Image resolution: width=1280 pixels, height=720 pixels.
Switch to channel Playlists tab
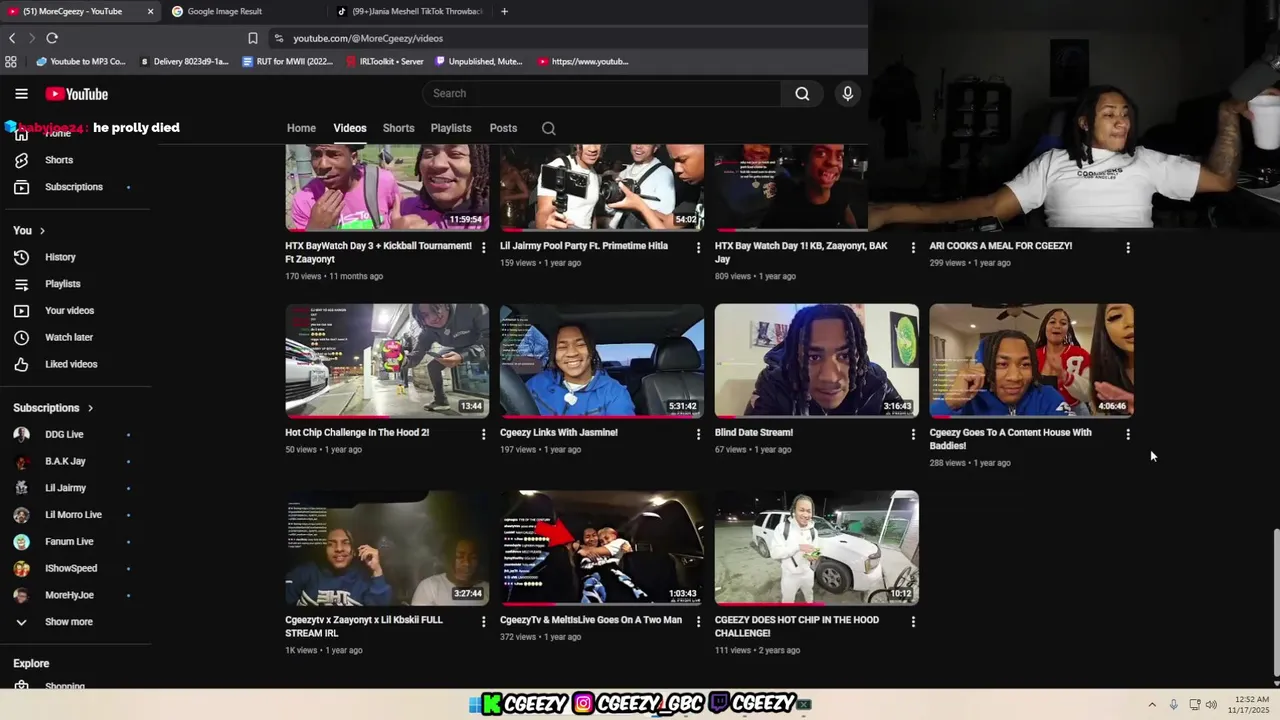point(451,128)
